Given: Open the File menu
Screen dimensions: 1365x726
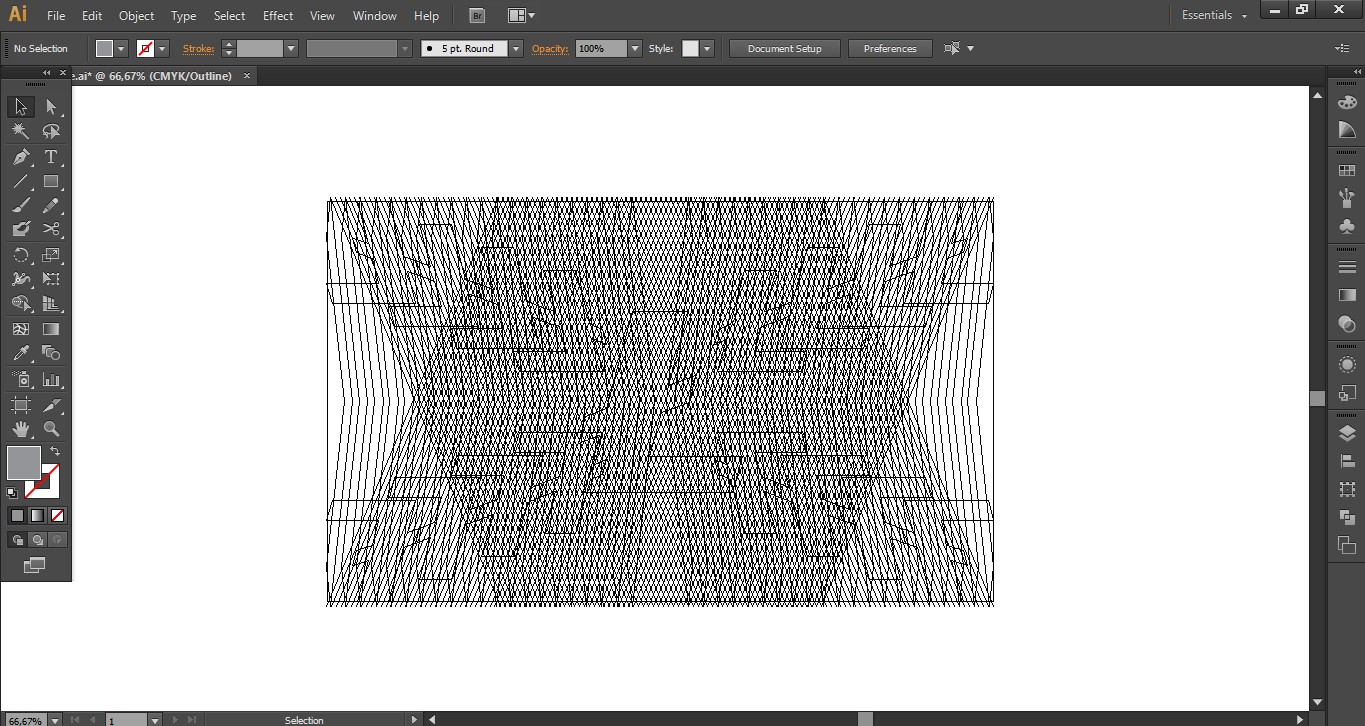Looking at the screenshot, I should pos(56,16).
